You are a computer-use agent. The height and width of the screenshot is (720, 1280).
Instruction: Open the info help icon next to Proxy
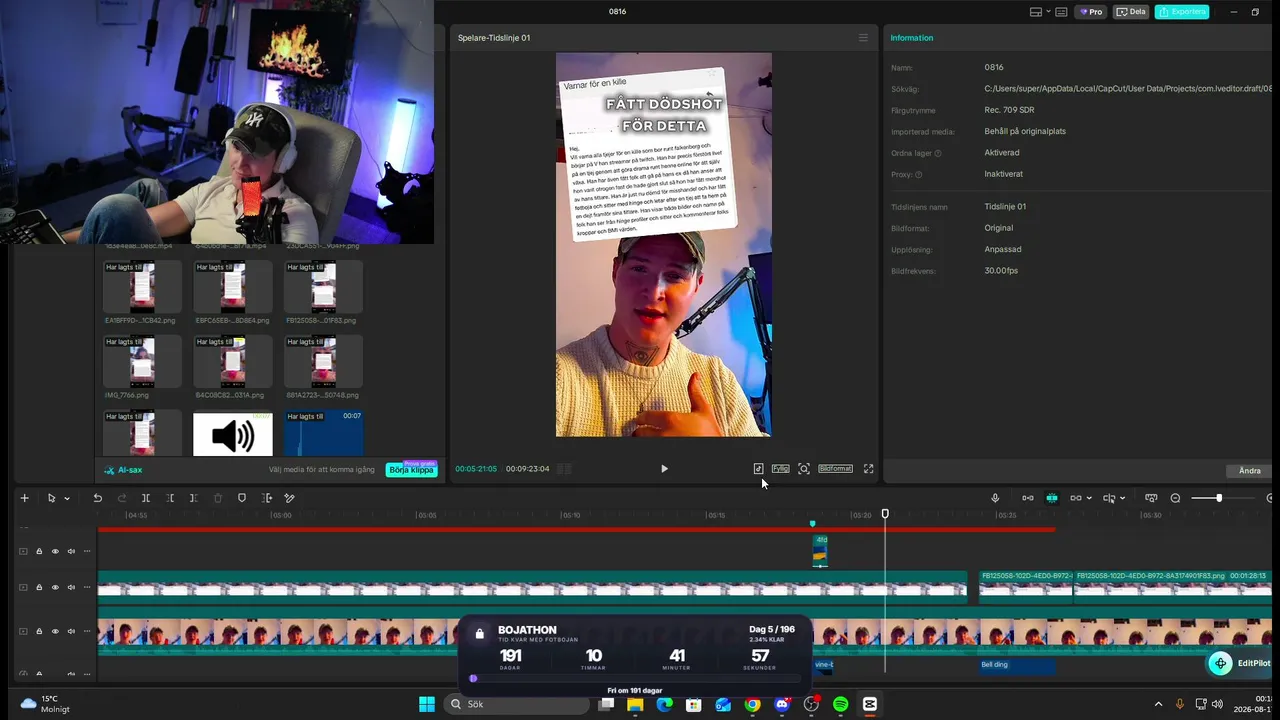click(919, 174)
